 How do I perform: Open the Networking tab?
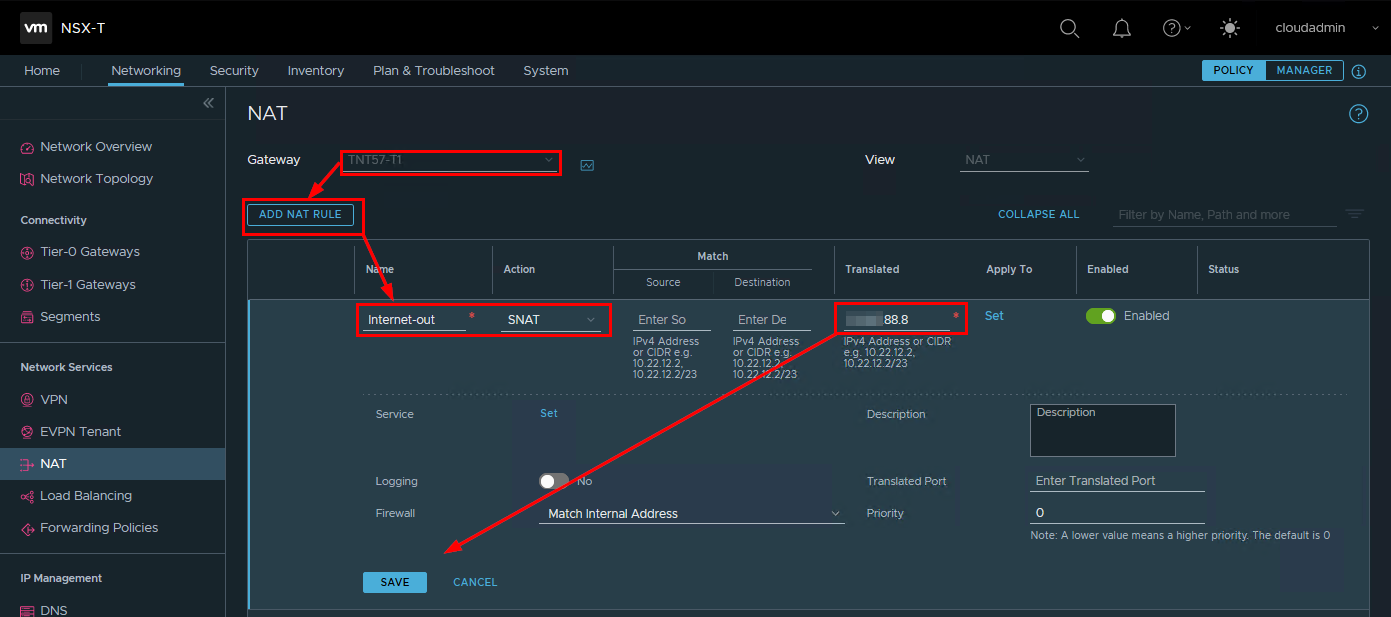click(146, 70)
